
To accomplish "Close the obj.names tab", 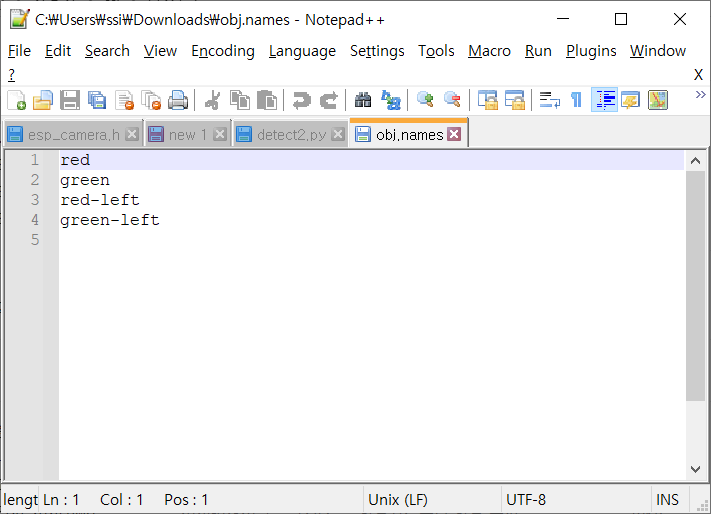I will click(454, 134).
